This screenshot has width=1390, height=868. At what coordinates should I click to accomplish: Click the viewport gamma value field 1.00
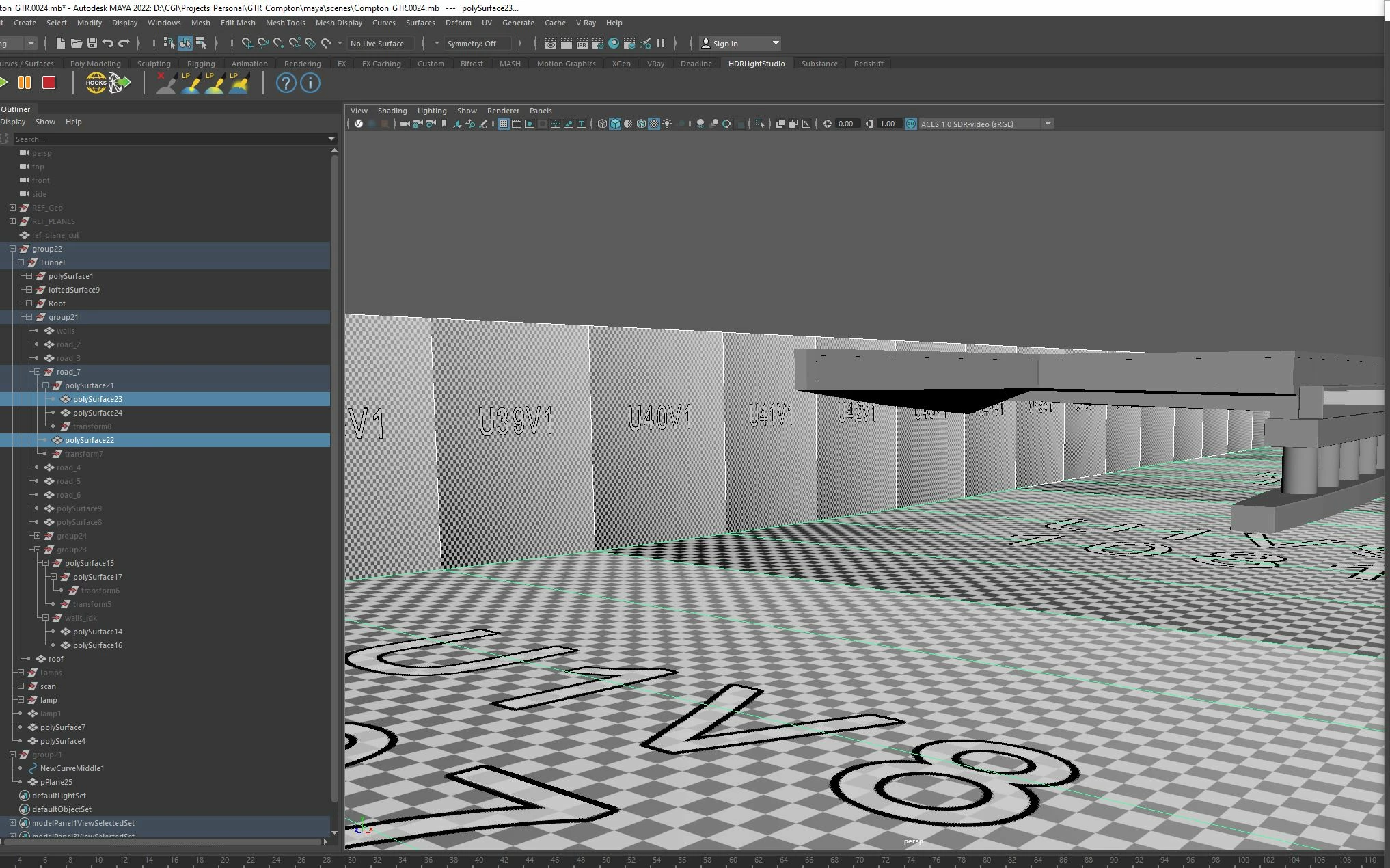pyautogui.click(x=887, y=124)
